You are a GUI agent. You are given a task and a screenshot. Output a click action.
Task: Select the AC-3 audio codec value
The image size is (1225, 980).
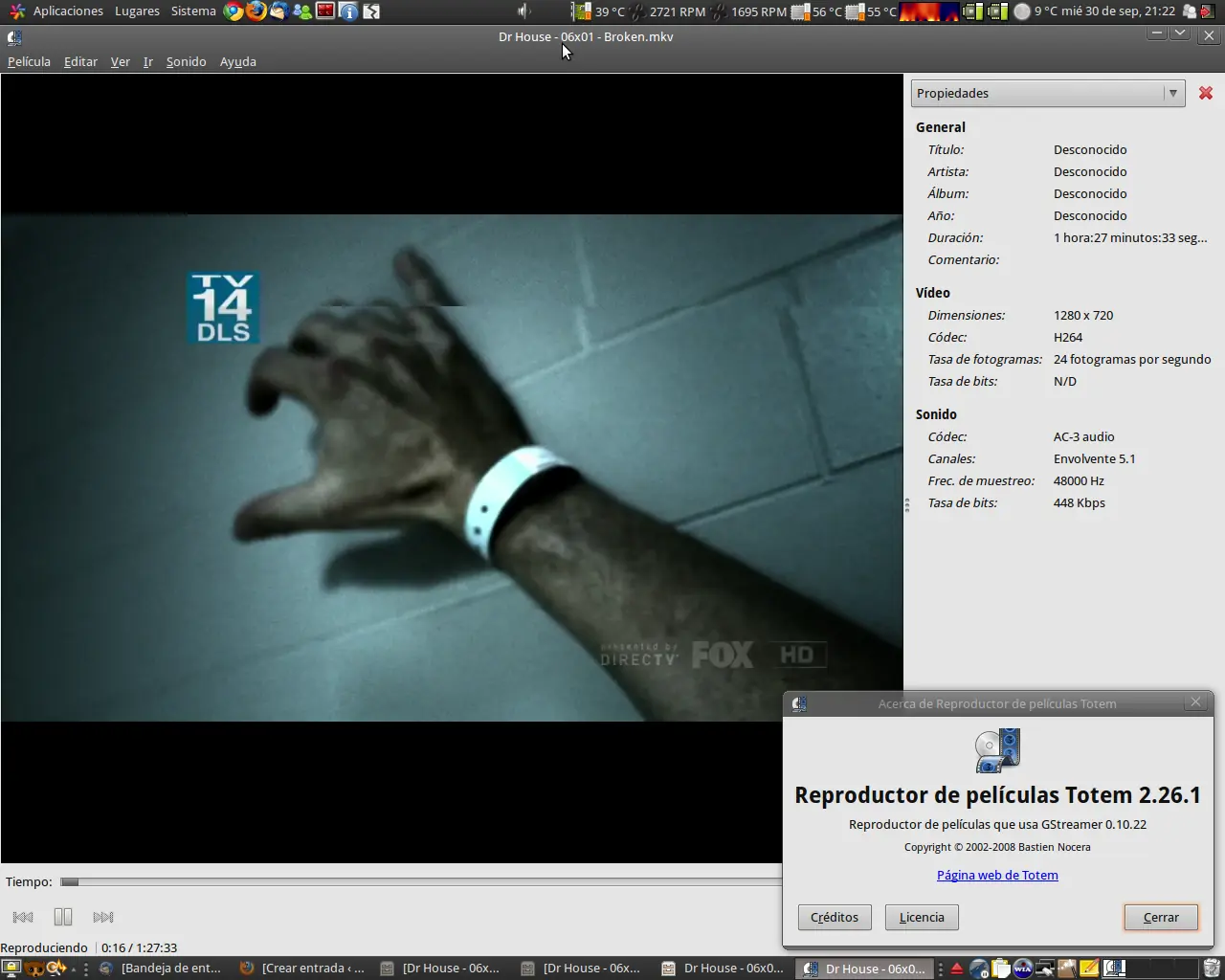click(1084, 436)
